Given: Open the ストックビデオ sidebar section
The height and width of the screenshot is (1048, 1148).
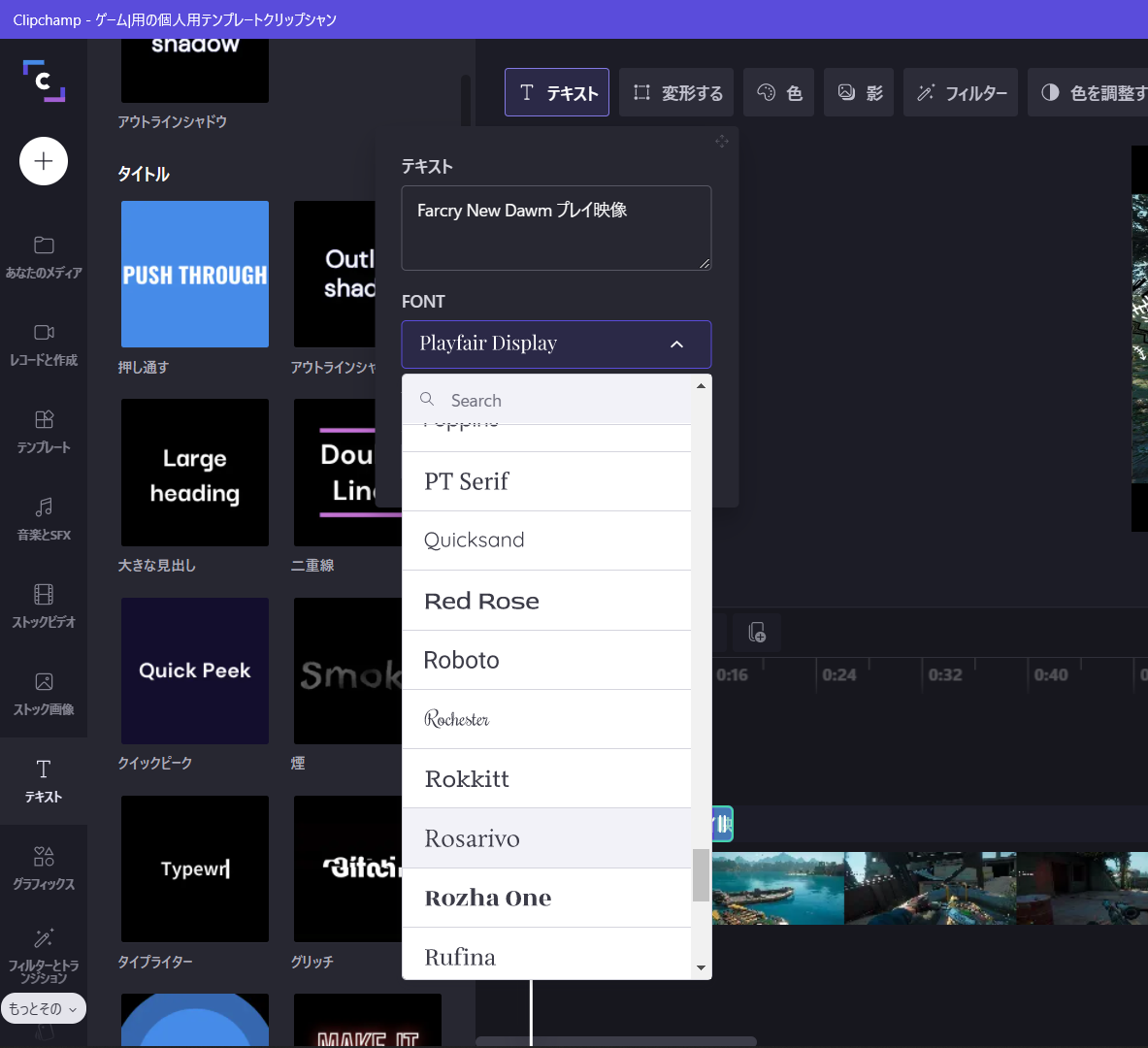Looking at the screenshot, I should click(x=44, y=606).
